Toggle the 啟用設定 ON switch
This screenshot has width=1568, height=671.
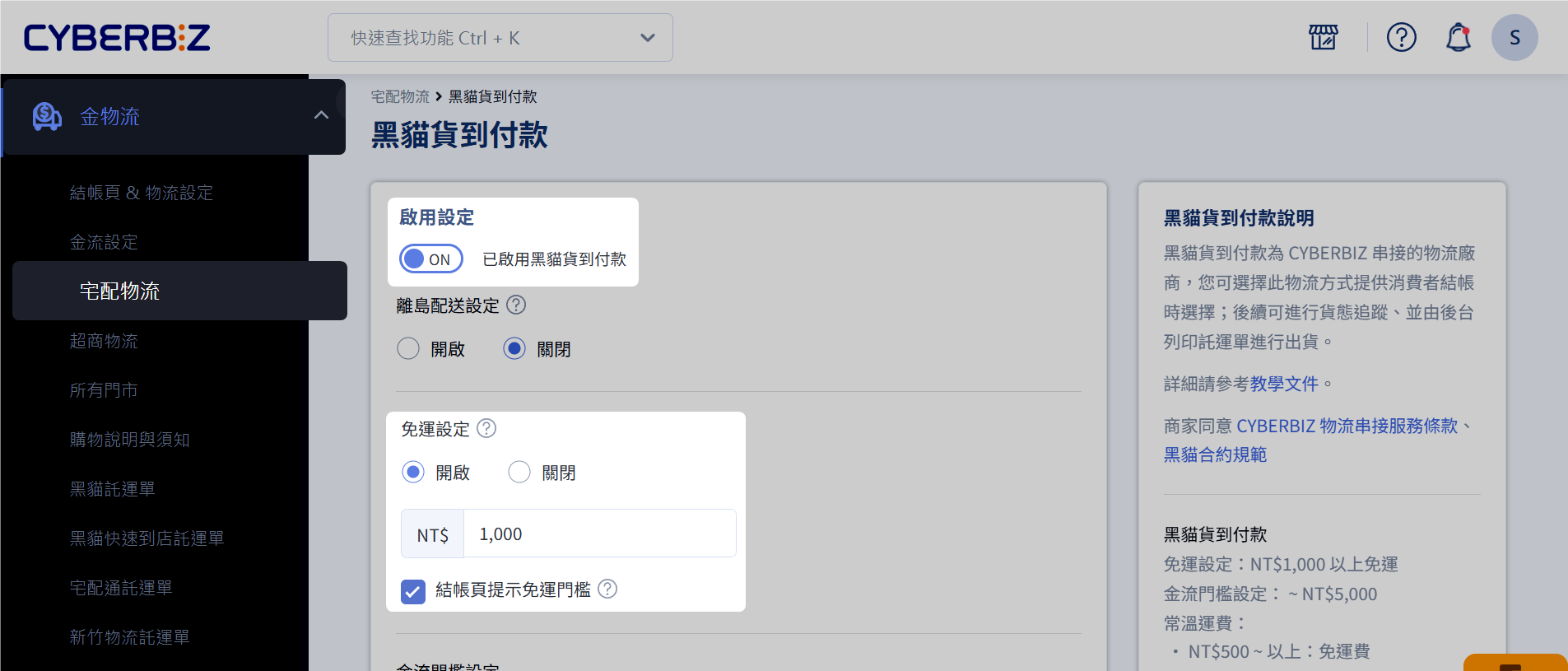point(430,259)
